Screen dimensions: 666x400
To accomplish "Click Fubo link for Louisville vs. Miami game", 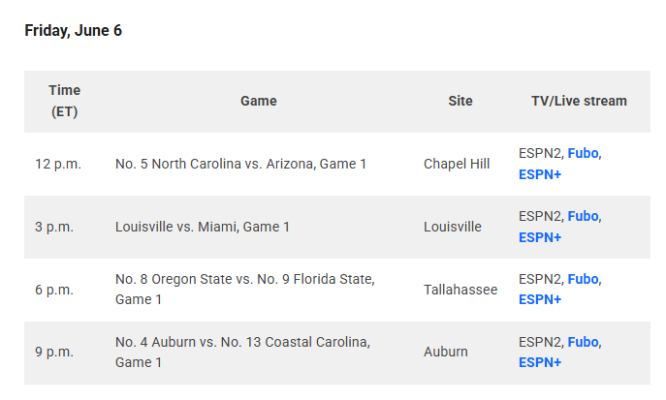I will [x=583, y=216].
